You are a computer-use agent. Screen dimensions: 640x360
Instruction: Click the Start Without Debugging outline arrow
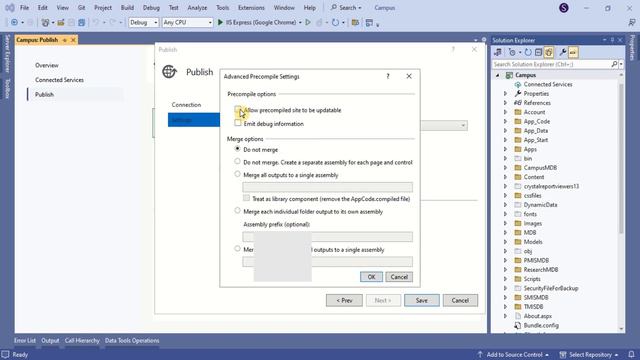pyautogui.click(x=308, y=22)
